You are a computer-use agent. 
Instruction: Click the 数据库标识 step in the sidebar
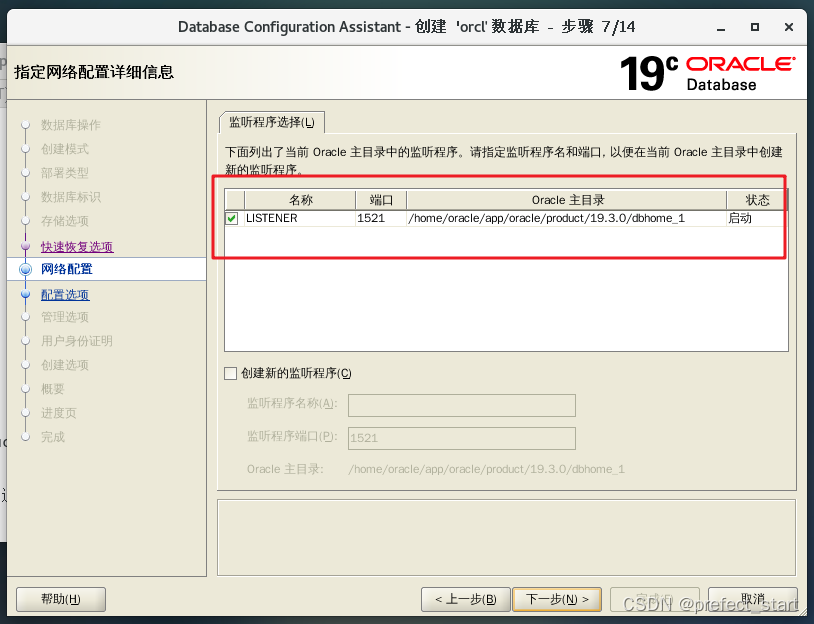[x=71, y=197]
